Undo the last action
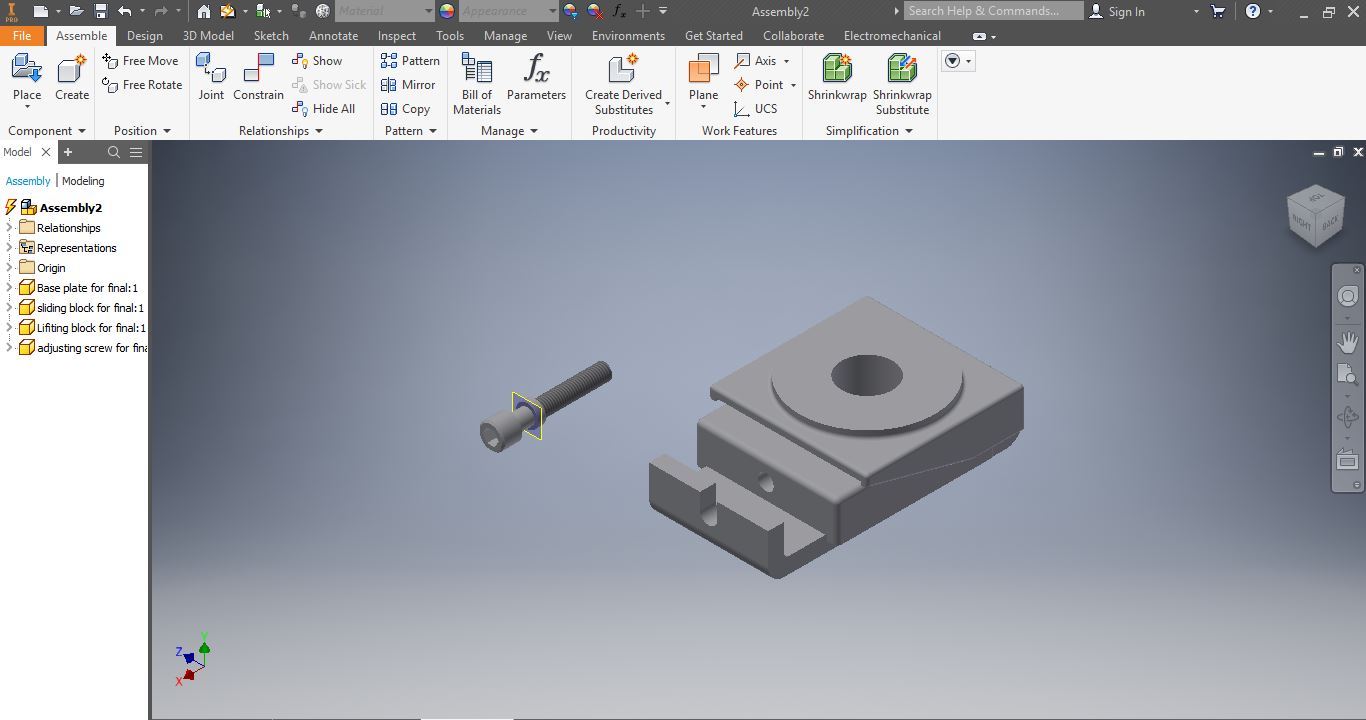 click(x=124, y=11)
